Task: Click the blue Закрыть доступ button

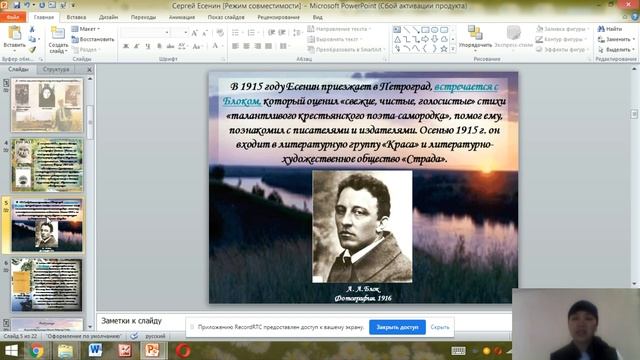Action: (397, 327)
